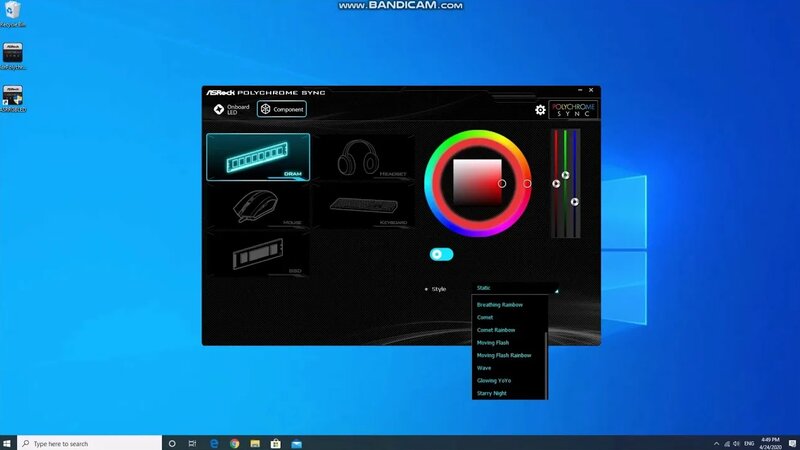Switch to the Component tab
Image resolution: width=800 pixels, height=450 pixels.
pos(282,109)
